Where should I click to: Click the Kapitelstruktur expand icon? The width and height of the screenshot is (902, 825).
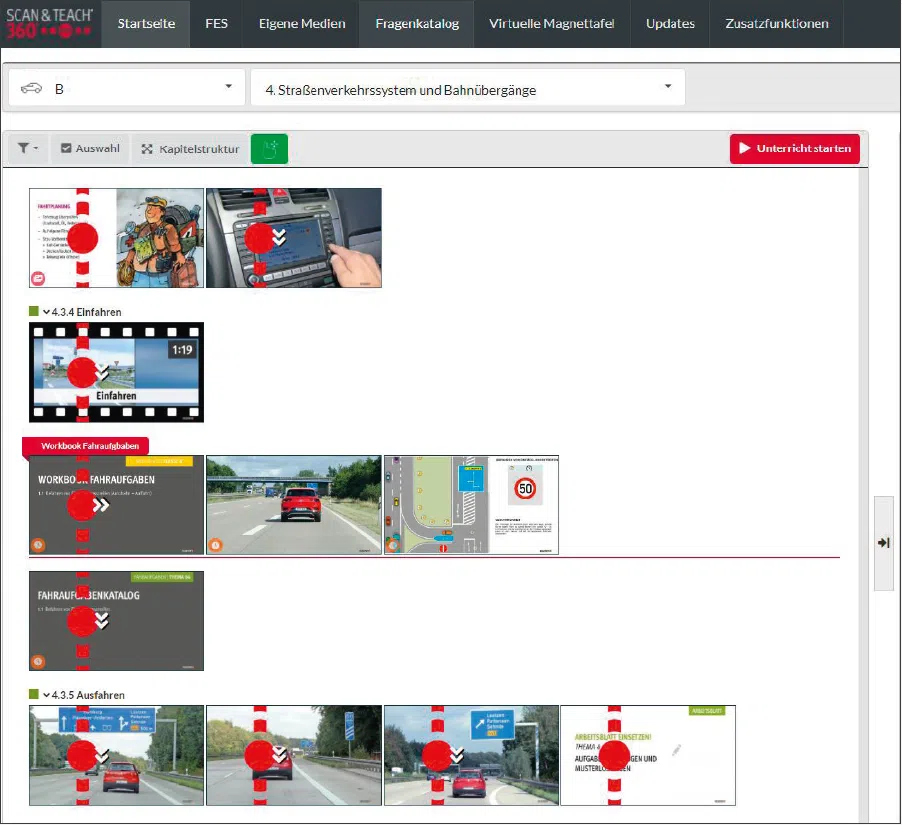click(x=147, y=149)
